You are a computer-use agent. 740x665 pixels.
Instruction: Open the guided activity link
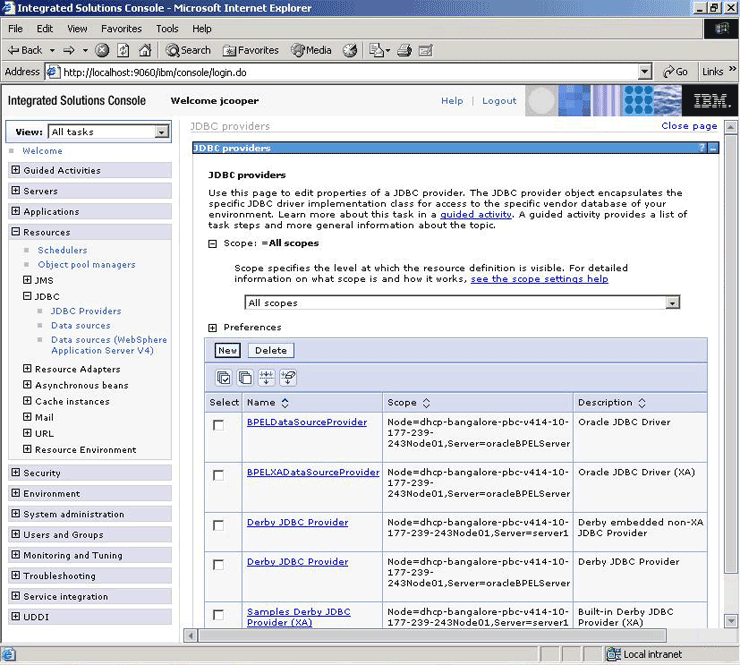(x=476, y=214)
